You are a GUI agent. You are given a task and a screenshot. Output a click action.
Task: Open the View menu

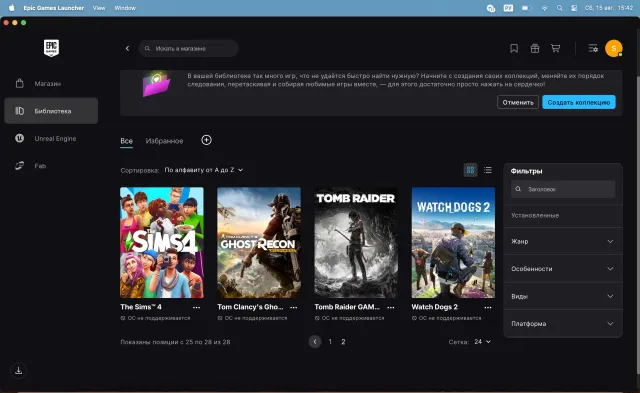click(x=99, y=8)
